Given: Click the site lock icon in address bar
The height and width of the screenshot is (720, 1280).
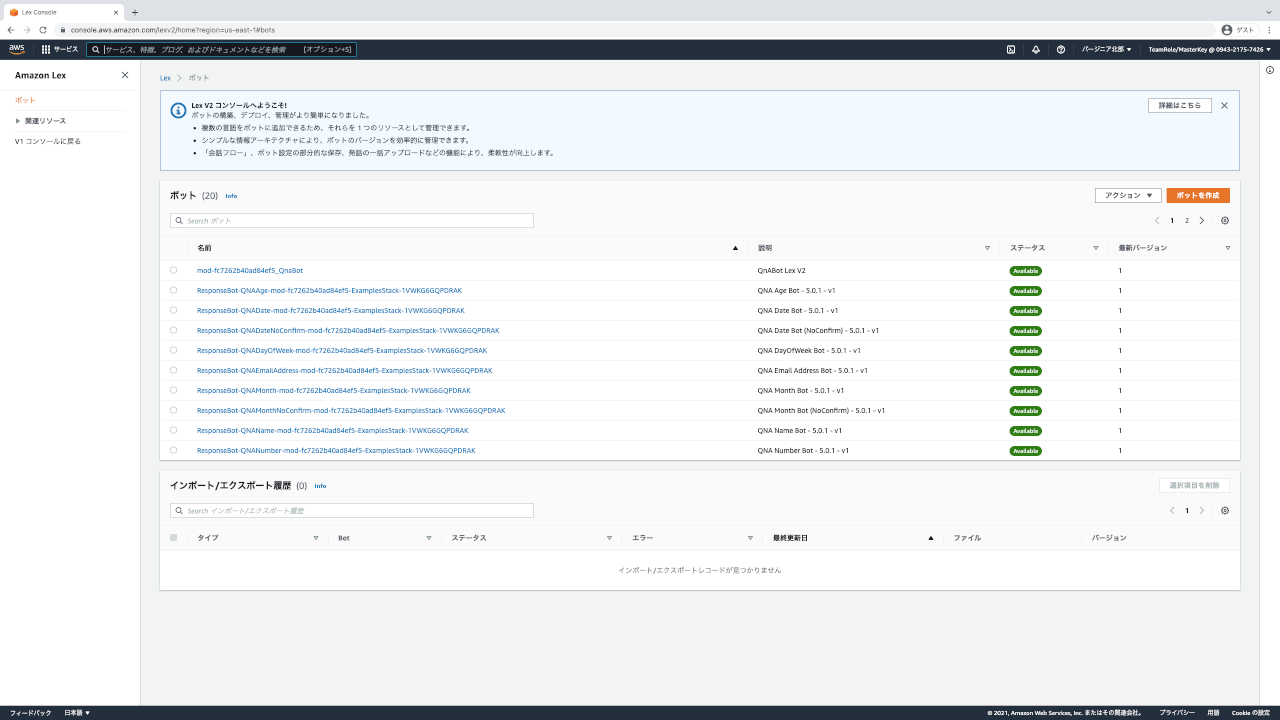Looking at the screenshot, I should point(62,30).
